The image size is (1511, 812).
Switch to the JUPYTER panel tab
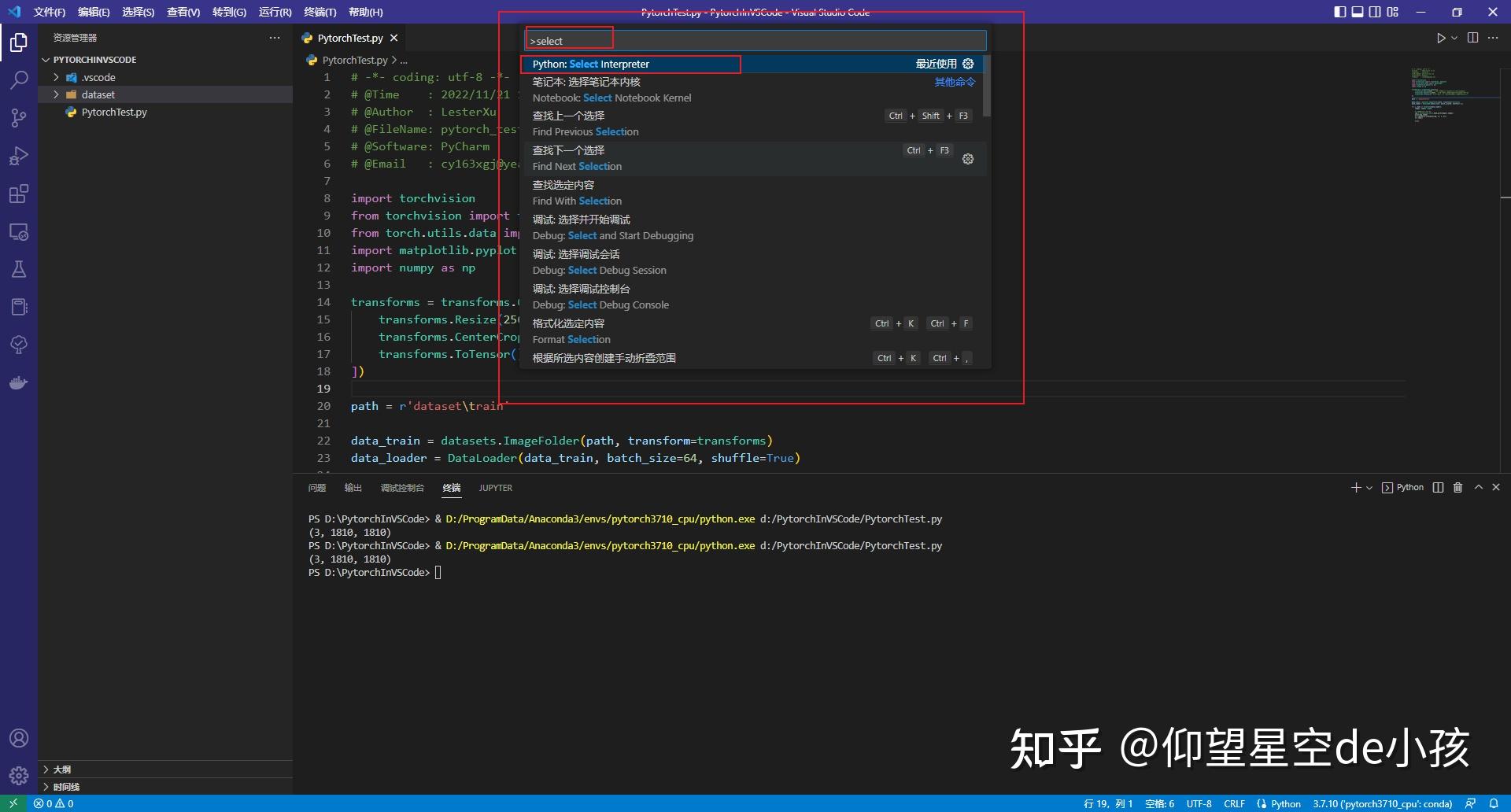(495, 488)
